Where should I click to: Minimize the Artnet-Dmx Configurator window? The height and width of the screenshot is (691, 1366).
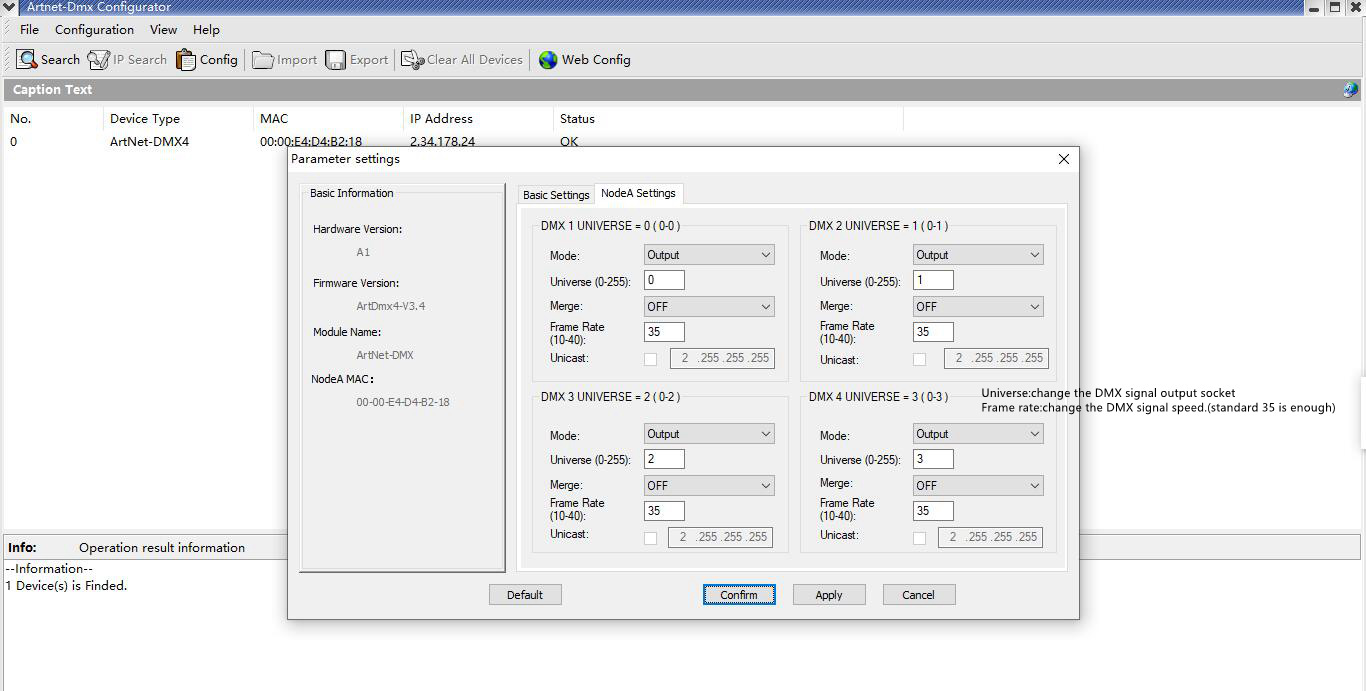coord(1313,7)
